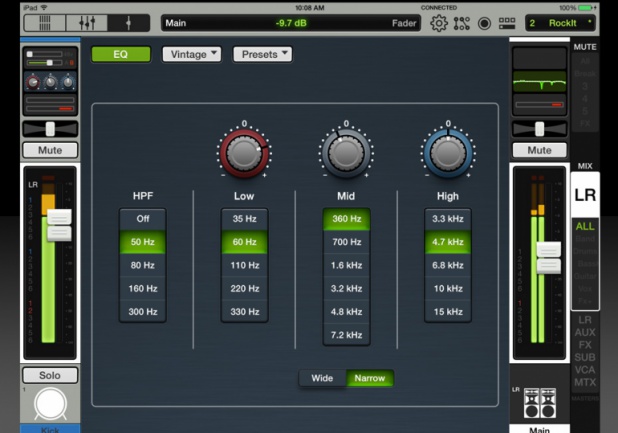The image size is (618, 433).
Task: Switch Mid bandwidth to Wide
Action: pyautogui.click(x=322, y=378)
